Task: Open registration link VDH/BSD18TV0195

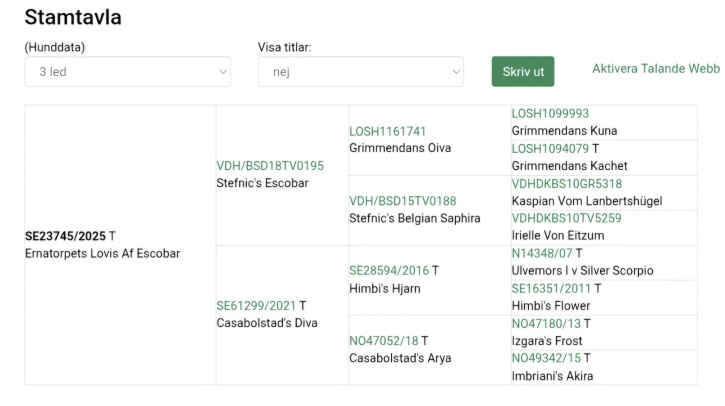Action: pos(270,166)
